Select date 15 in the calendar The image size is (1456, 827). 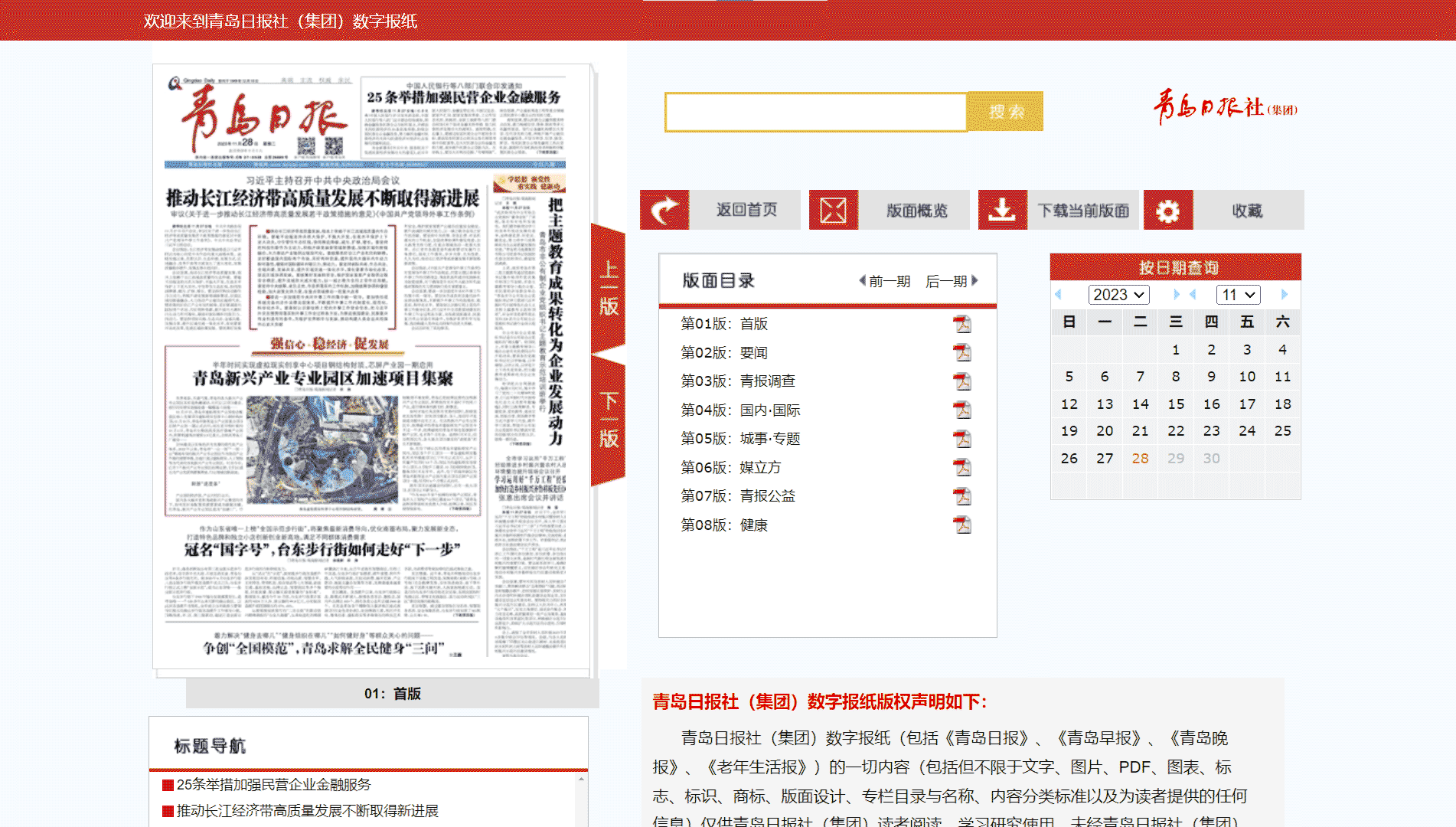point(1176,404)
